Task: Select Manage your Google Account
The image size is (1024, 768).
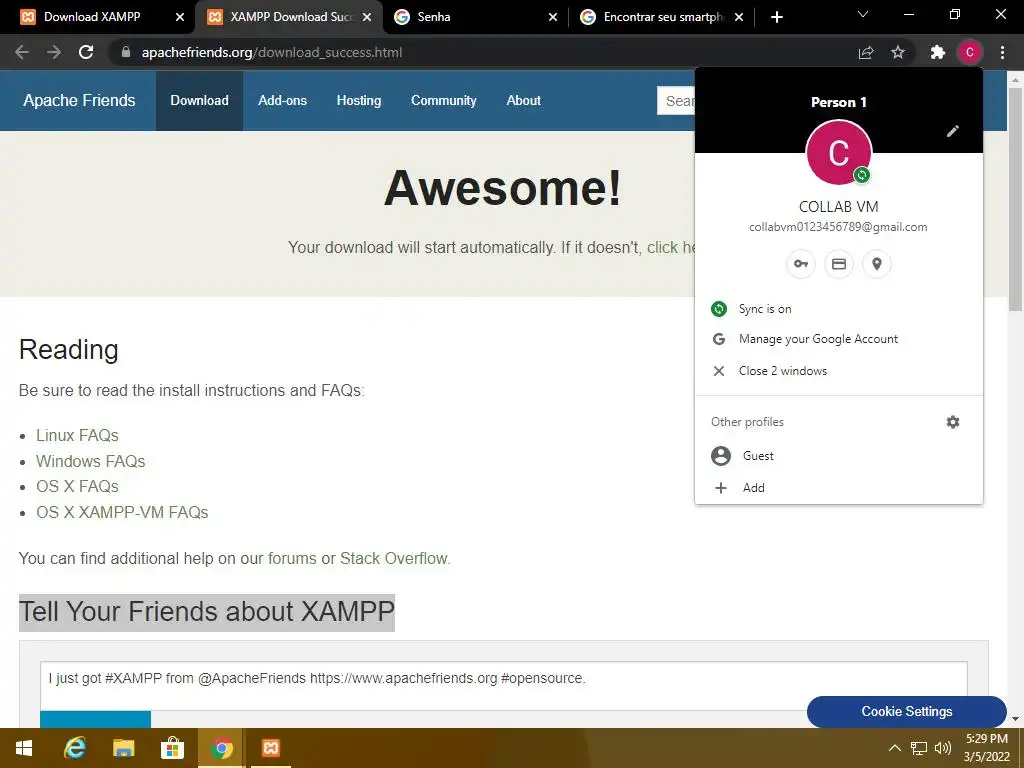Action: click(839, 339)
